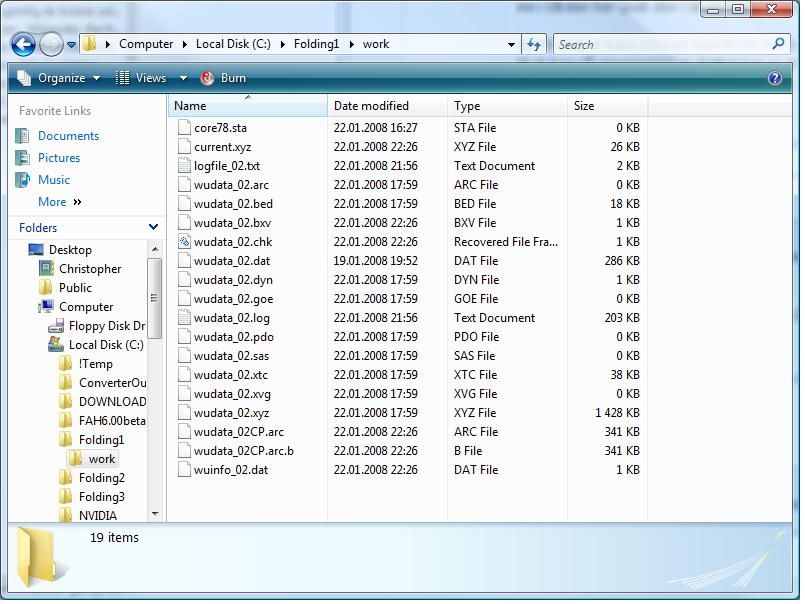
Task: Select wudata_02.bxv file icon
Action: click(184, 223)
